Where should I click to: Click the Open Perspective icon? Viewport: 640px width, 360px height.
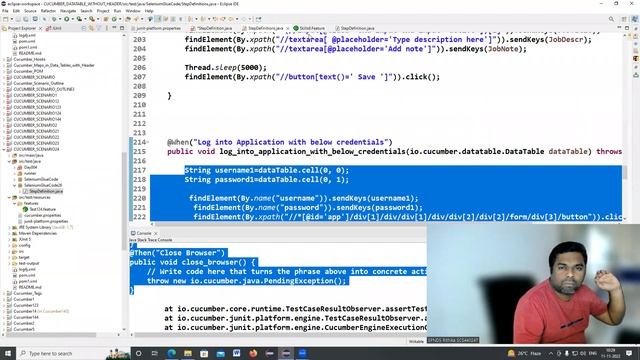click(624, 19)
